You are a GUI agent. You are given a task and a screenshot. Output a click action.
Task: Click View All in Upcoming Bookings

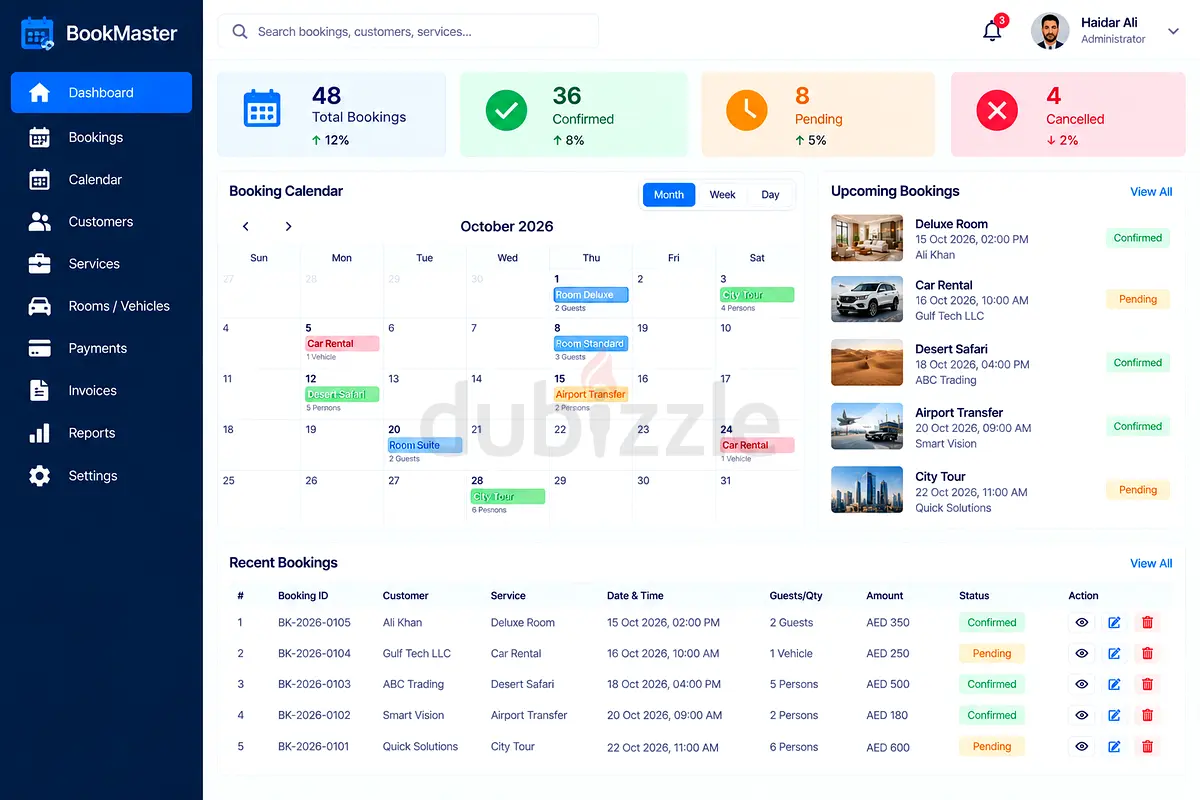click(x=1151, y=192)
